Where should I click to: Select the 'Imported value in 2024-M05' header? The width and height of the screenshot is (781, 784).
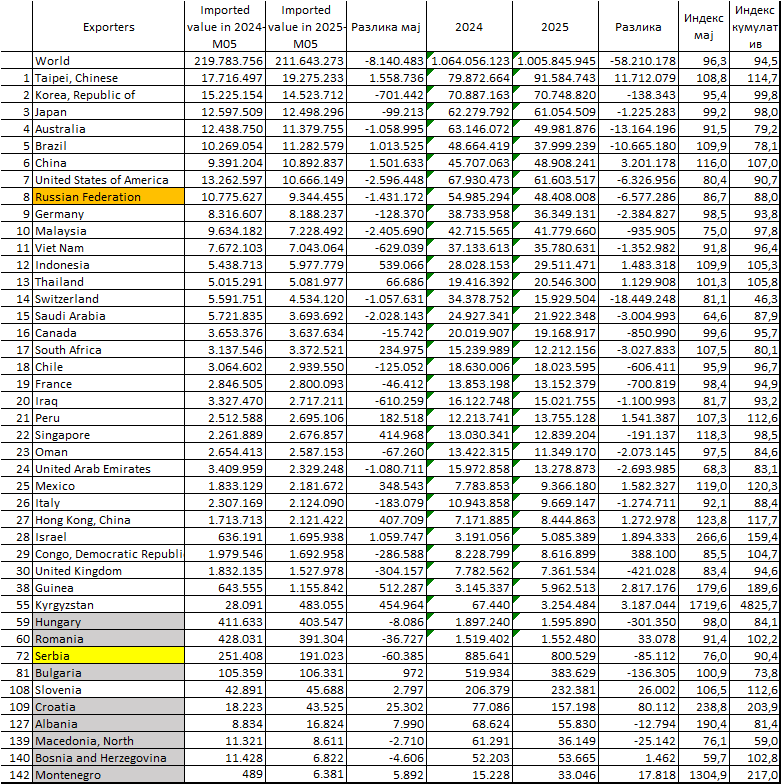pyautogui.click(x=224, y=26)
